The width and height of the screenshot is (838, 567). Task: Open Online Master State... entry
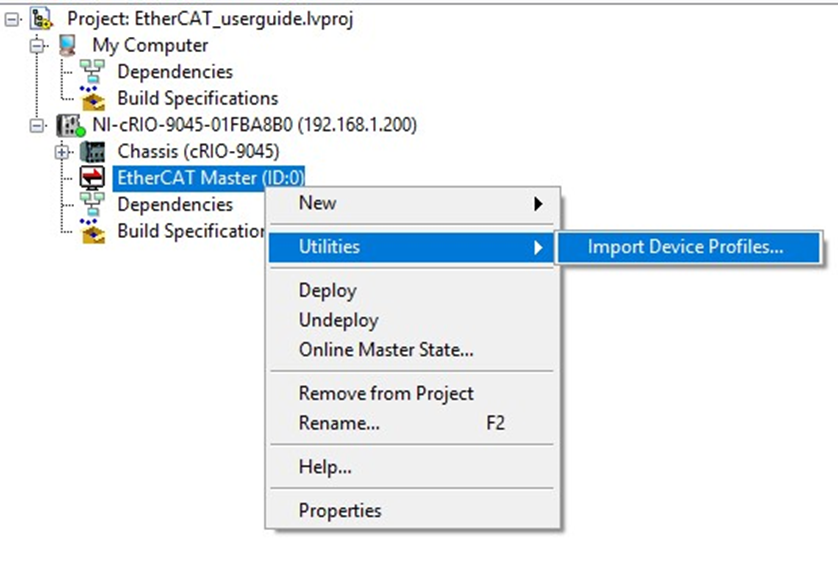pyautogui.click(x=386, y=349)
